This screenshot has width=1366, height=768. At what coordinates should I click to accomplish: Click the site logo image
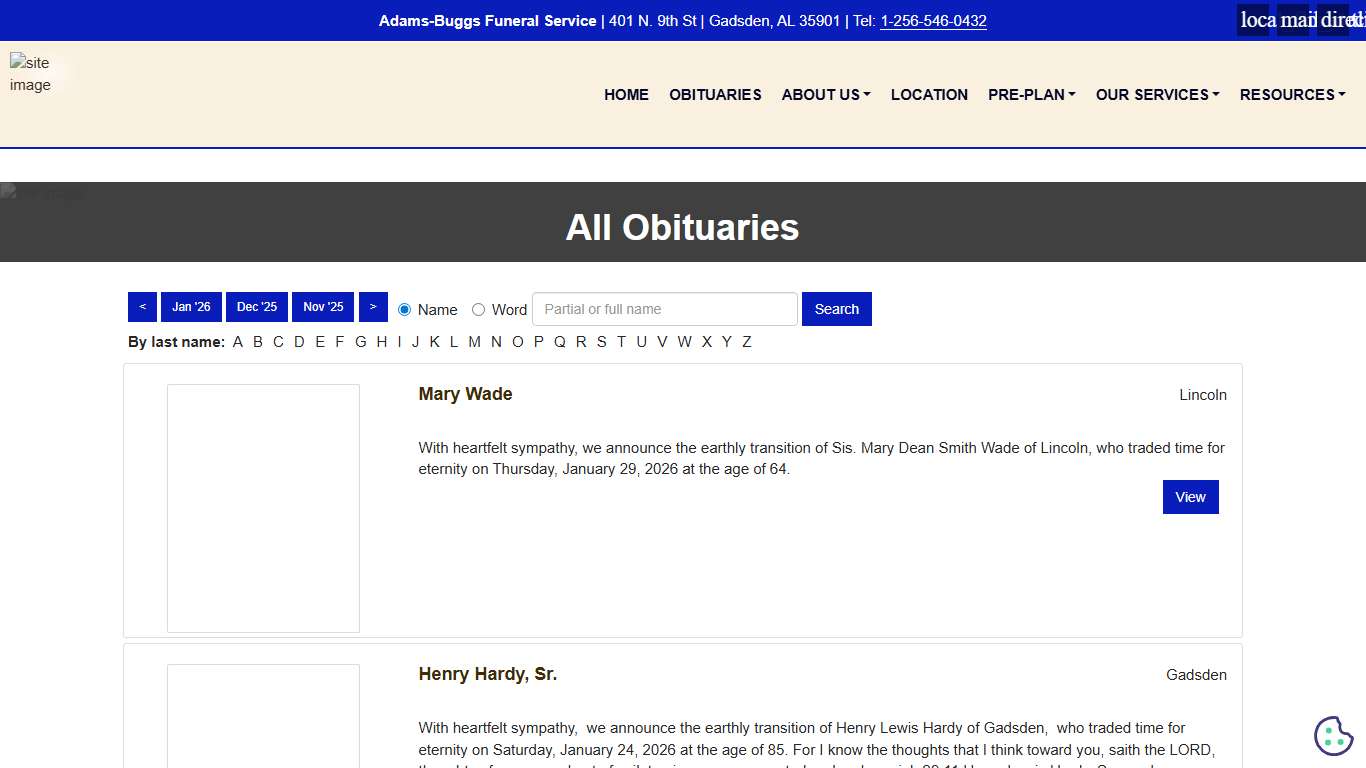tap(31, 72)
